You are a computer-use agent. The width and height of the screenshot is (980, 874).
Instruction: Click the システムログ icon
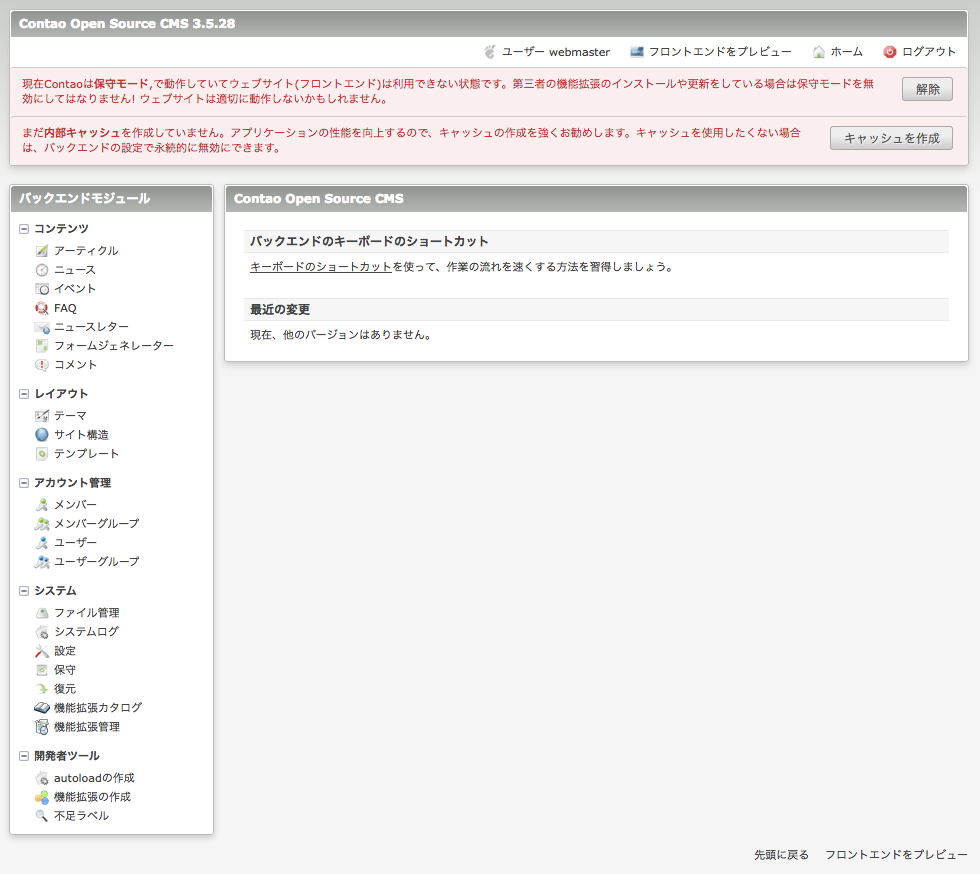point(42,632)
